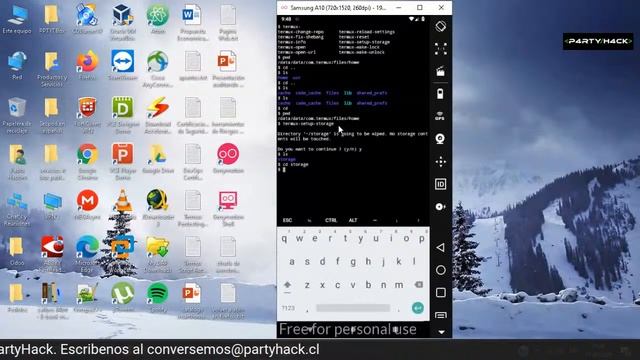Select the Spotify desktop shortcut
The height and width of the screenshot is (360, 640).
[x=158, y=298]
